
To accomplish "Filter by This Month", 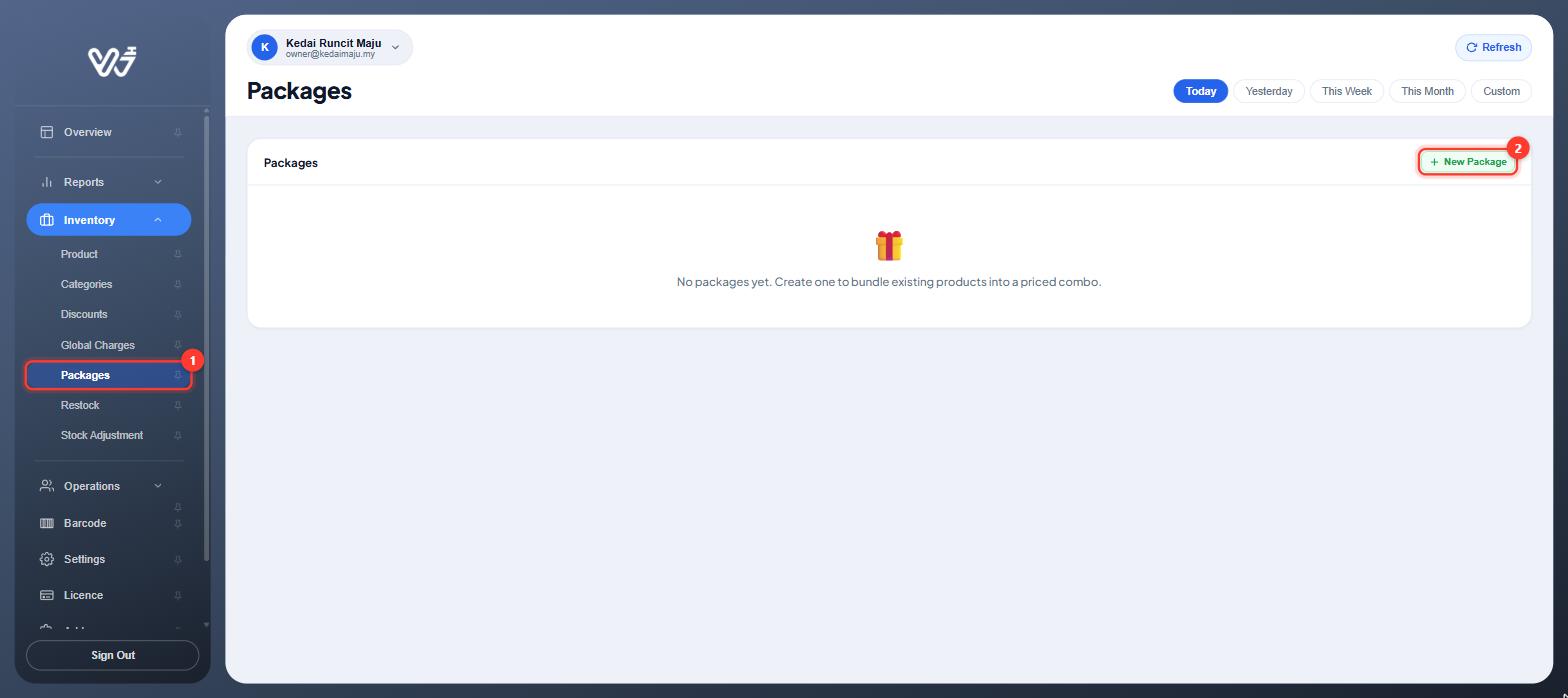I will [x=1427, y=91].
